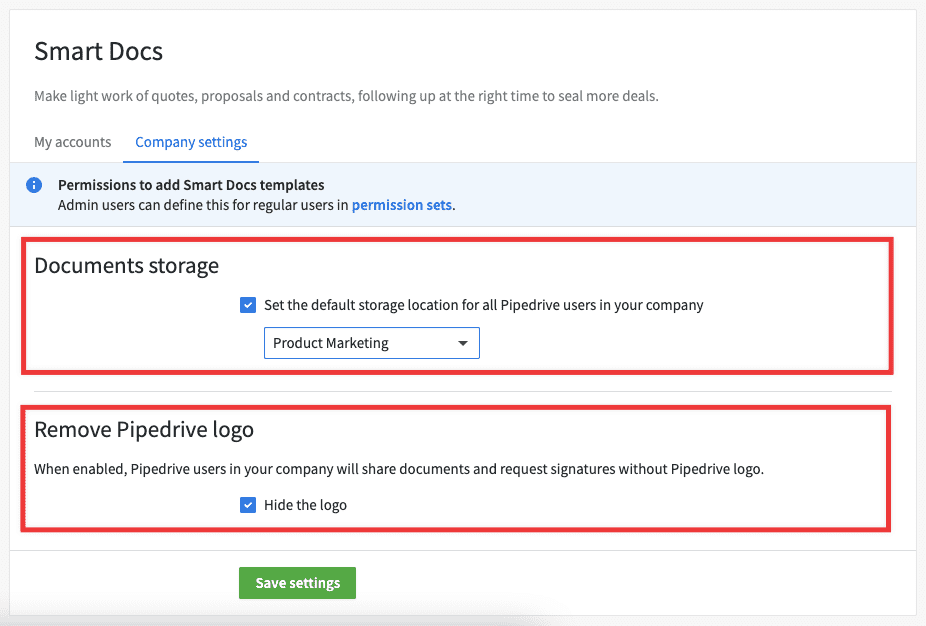The width and height of the screenshot is (926, 626).
Task: Click the 'When enabled, Pipedrive users' description text
Action: click(x=399, y=469)
